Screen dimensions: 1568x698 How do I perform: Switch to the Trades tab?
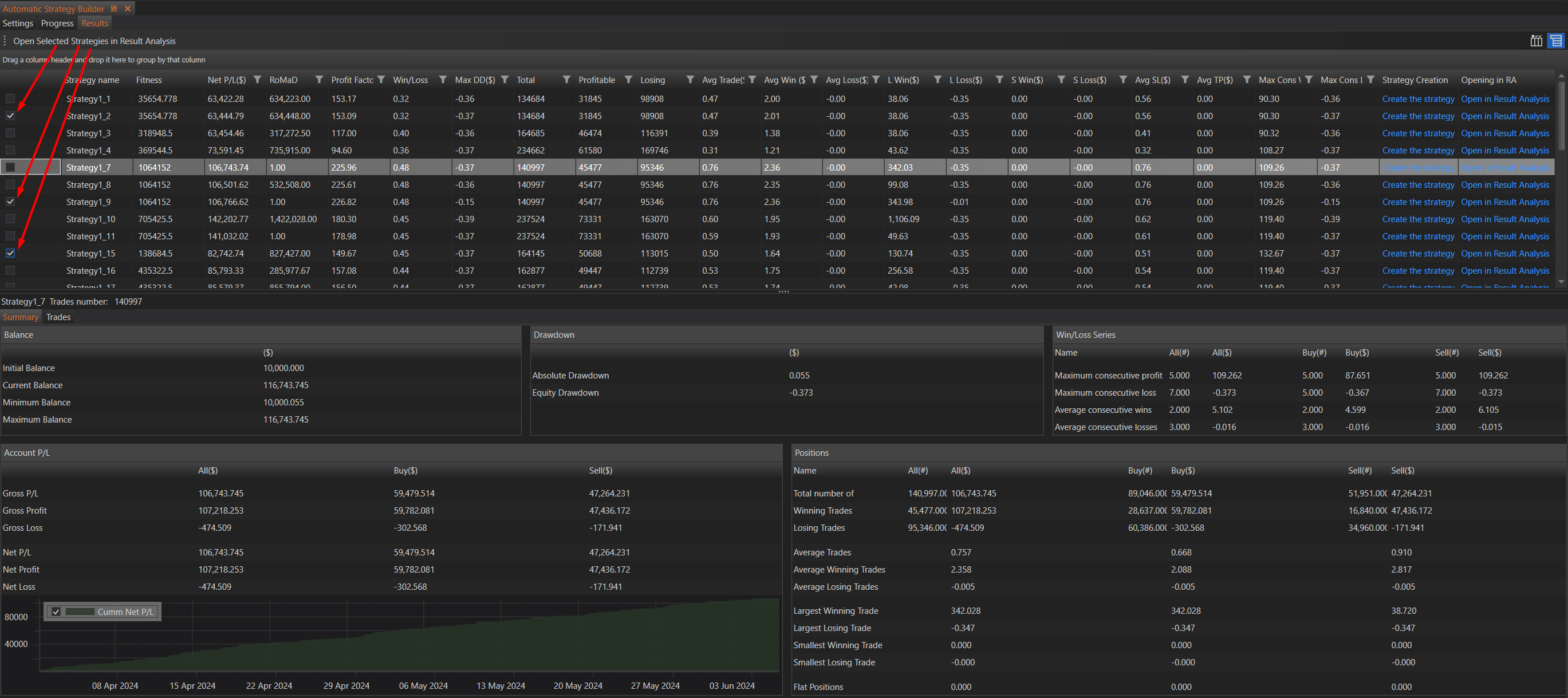(x=58, y=317)
